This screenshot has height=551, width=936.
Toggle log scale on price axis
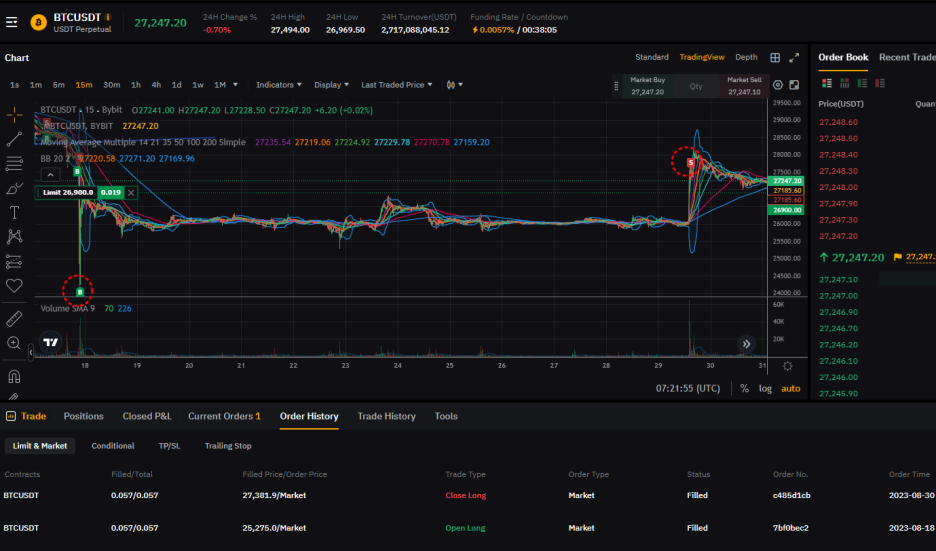(x=765, y=388)
